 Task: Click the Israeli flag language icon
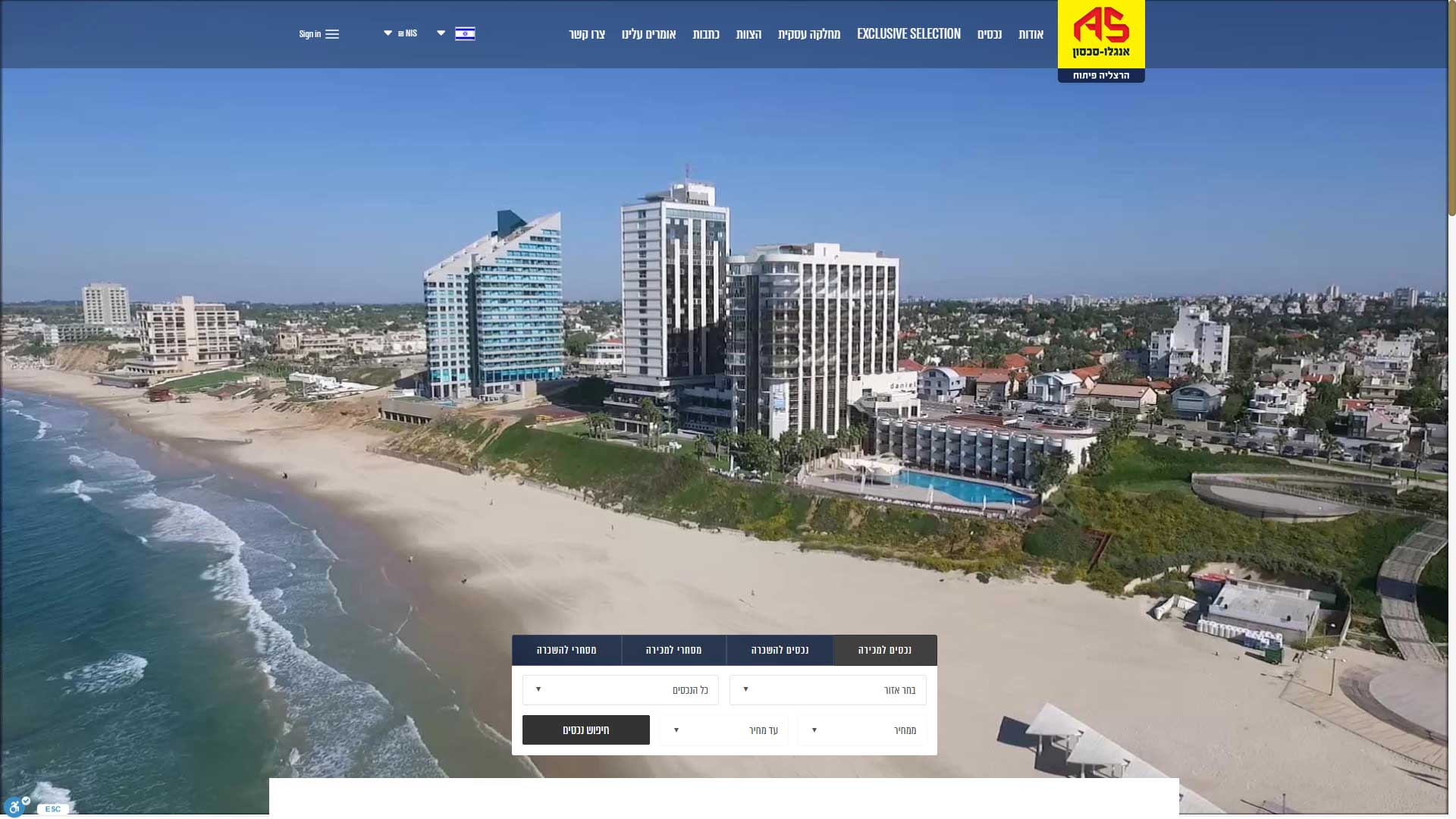click(x=465, y=33)
